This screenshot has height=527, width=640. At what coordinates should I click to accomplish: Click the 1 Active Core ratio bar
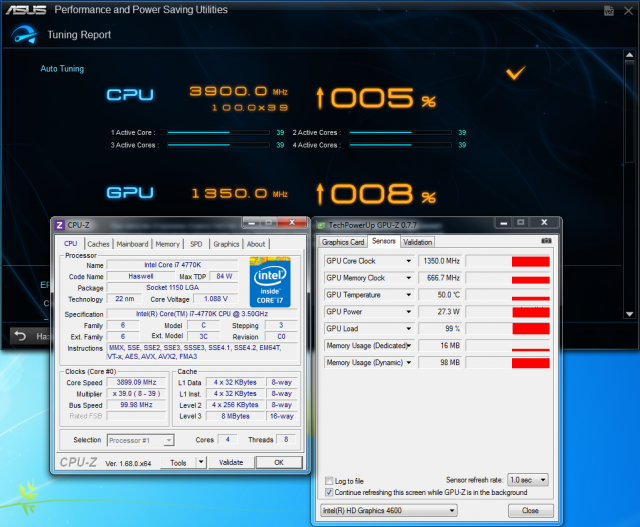[x=218, y=133]
